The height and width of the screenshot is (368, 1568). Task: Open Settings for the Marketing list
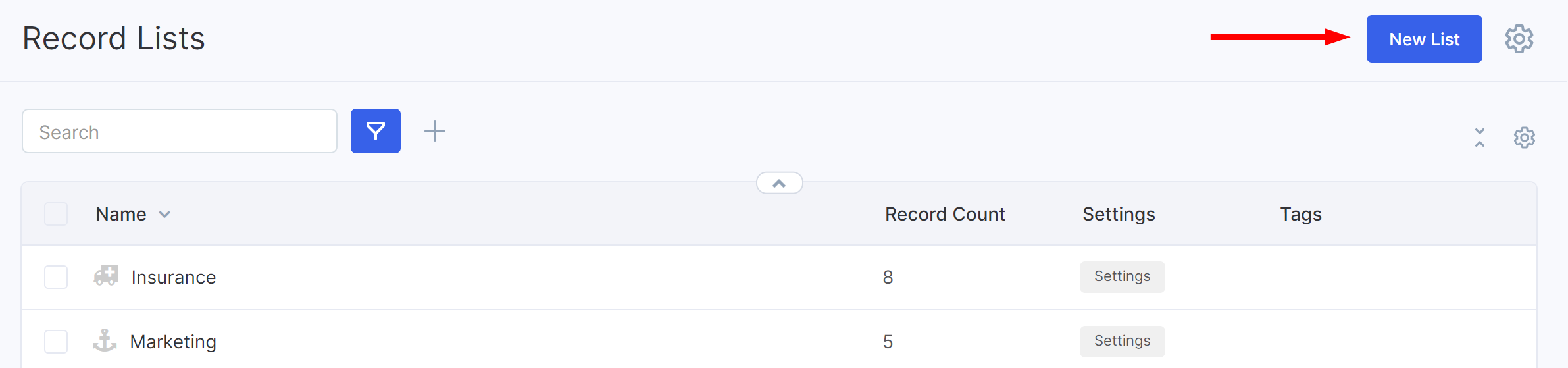click(1122, 341)
